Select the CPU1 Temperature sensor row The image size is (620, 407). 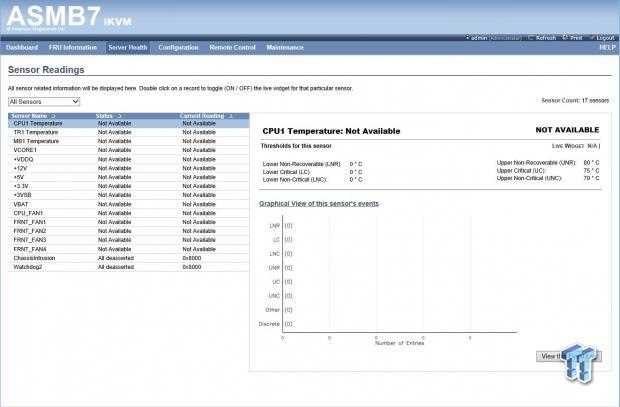[x=129, y=123]
